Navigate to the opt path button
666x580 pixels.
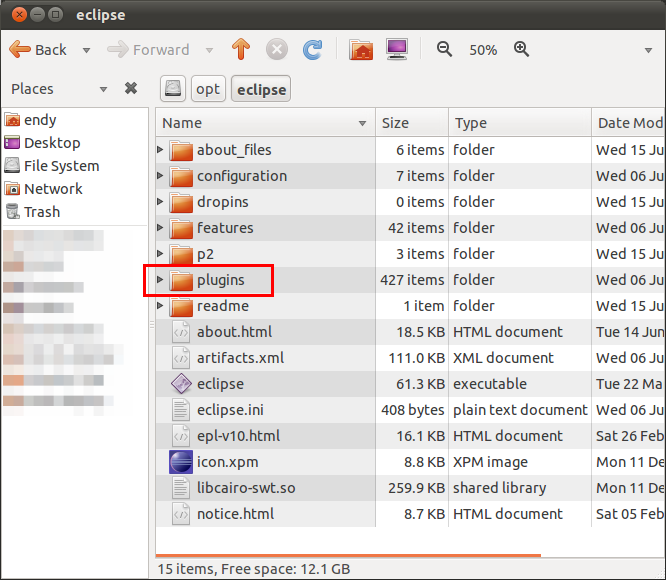[x=208, y=89]
